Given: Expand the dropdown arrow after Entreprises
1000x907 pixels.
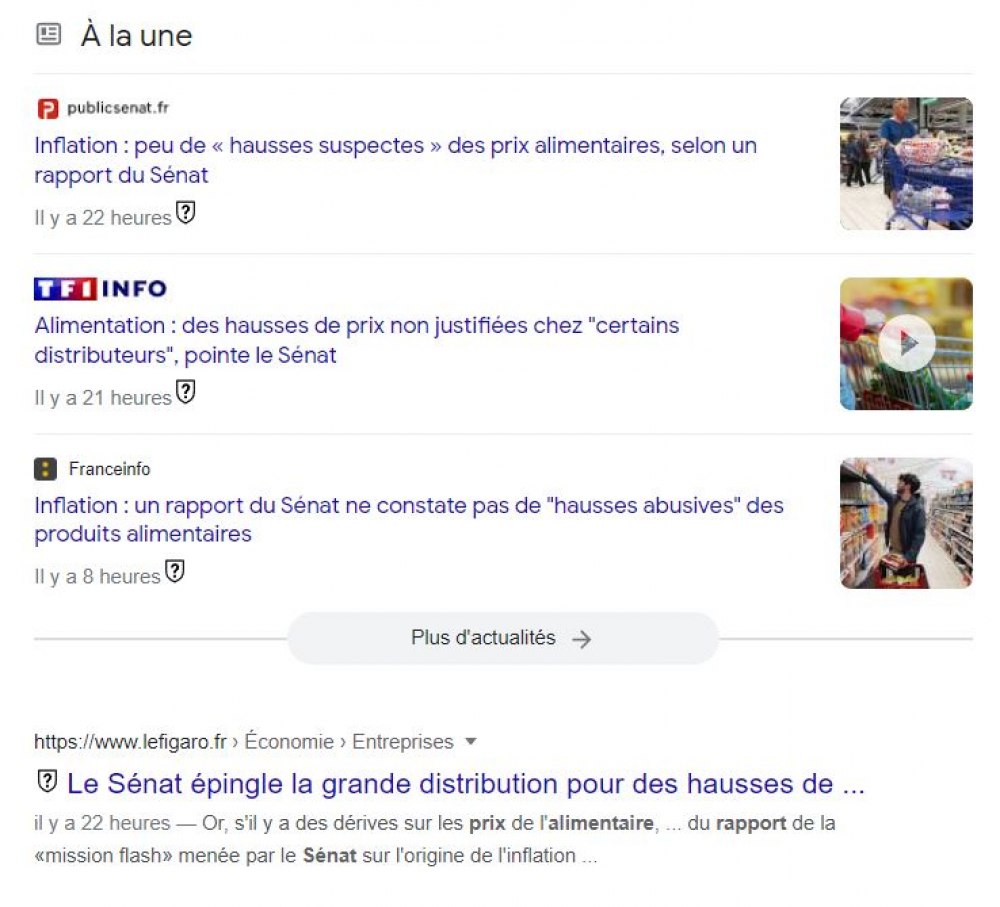Looking at the screenshot, I should pos(471,741).
